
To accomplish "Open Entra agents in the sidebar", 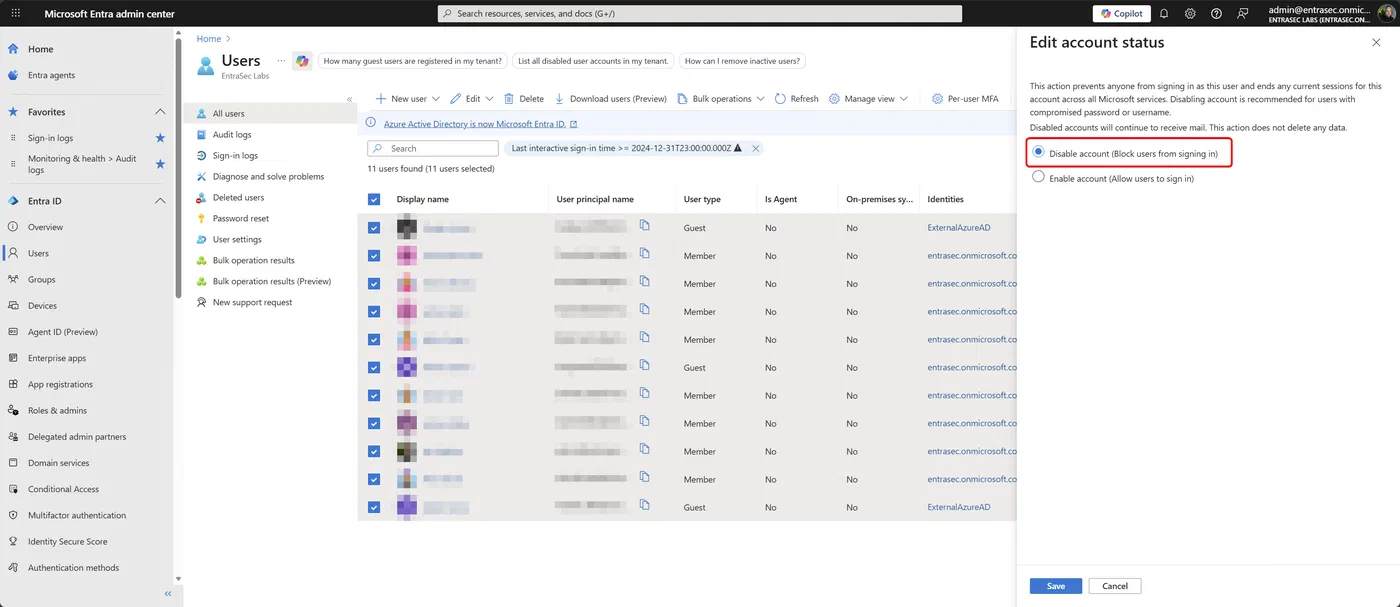I will pos(51,75).
